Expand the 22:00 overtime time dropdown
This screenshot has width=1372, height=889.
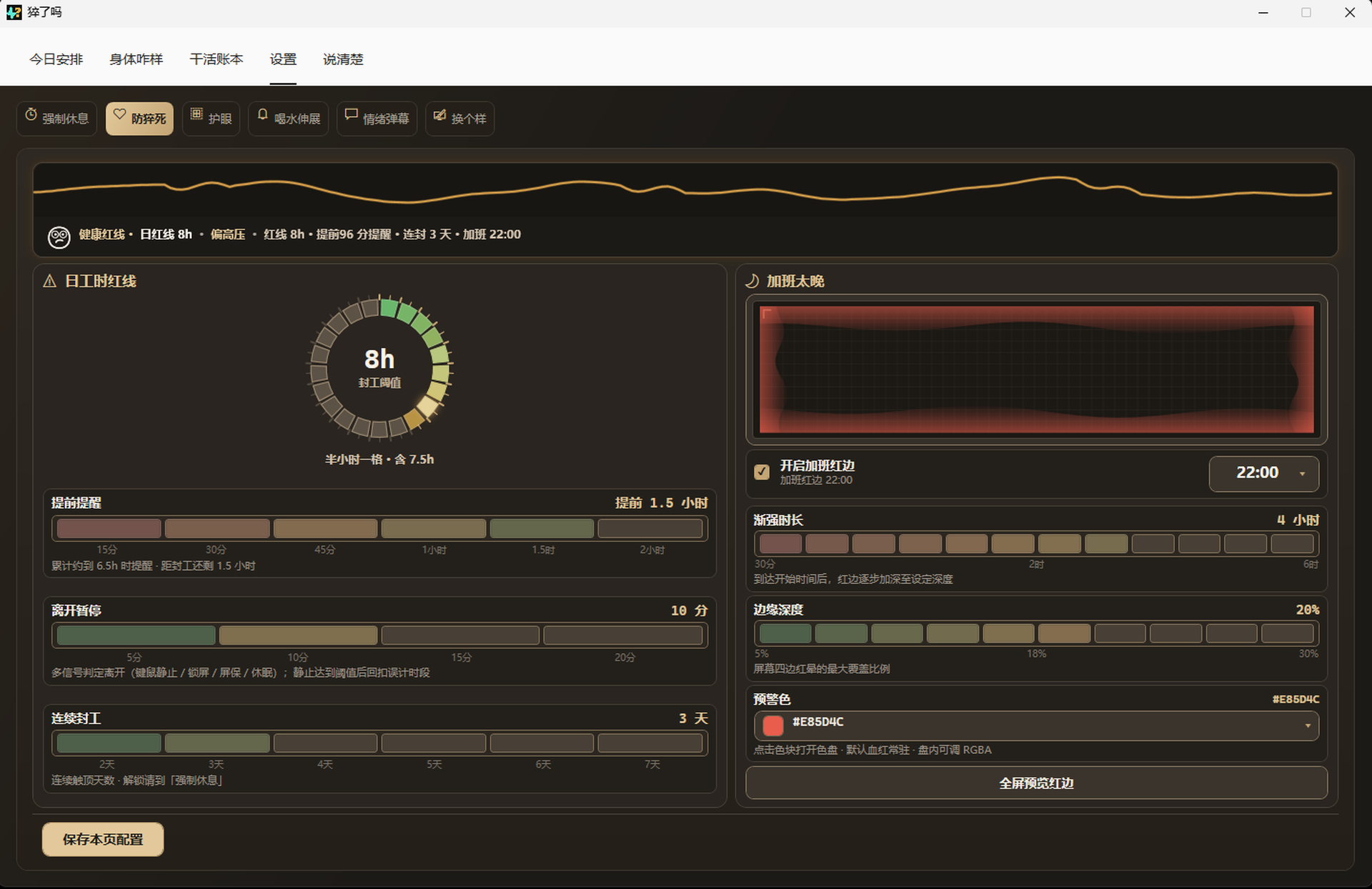[1263, 473]
